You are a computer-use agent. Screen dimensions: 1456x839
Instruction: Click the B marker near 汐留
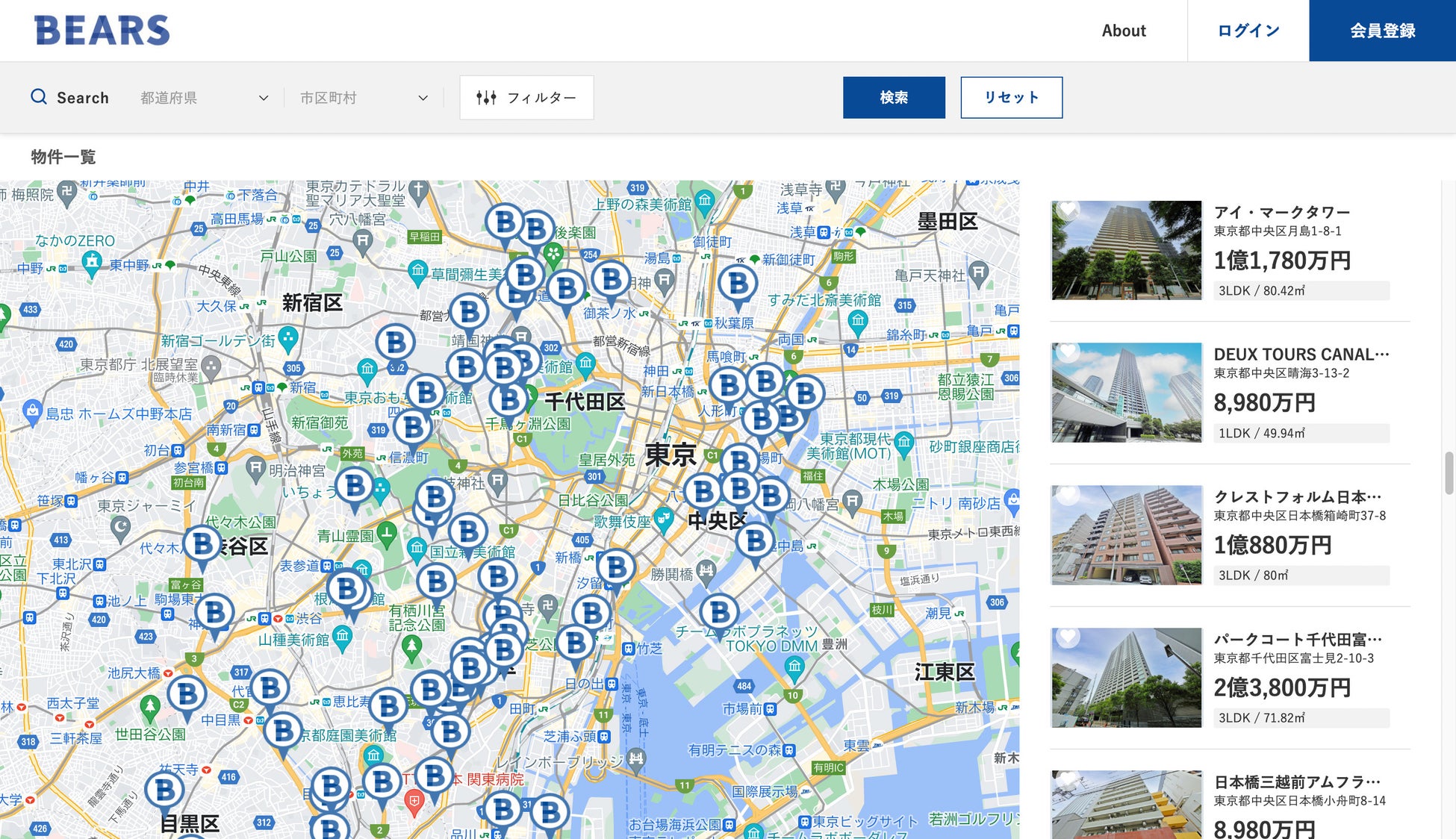(615, 568)
